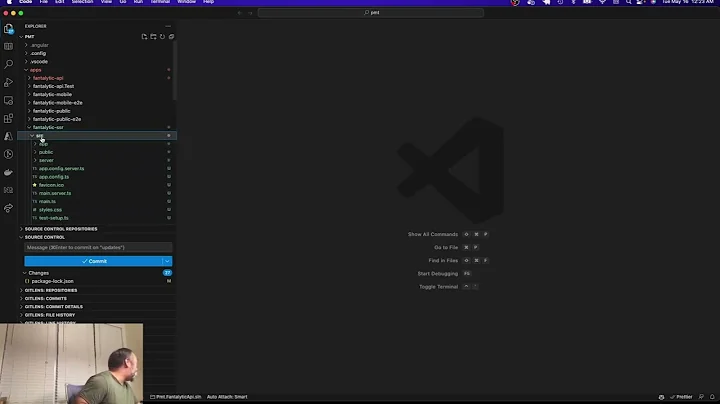Open notifications bell in status bar
The height and width of the screenshot is (404, 720).
[712, 397]
